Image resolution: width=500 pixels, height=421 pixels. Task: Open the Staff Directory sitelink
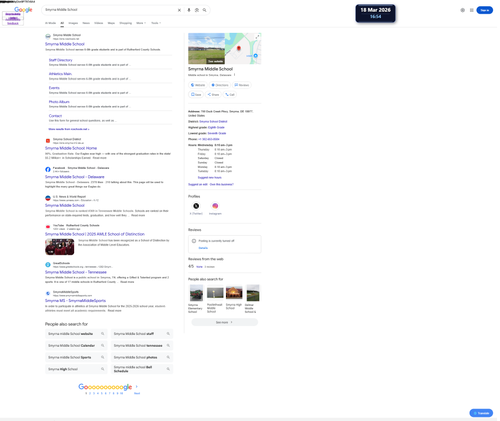coord(60,60)
